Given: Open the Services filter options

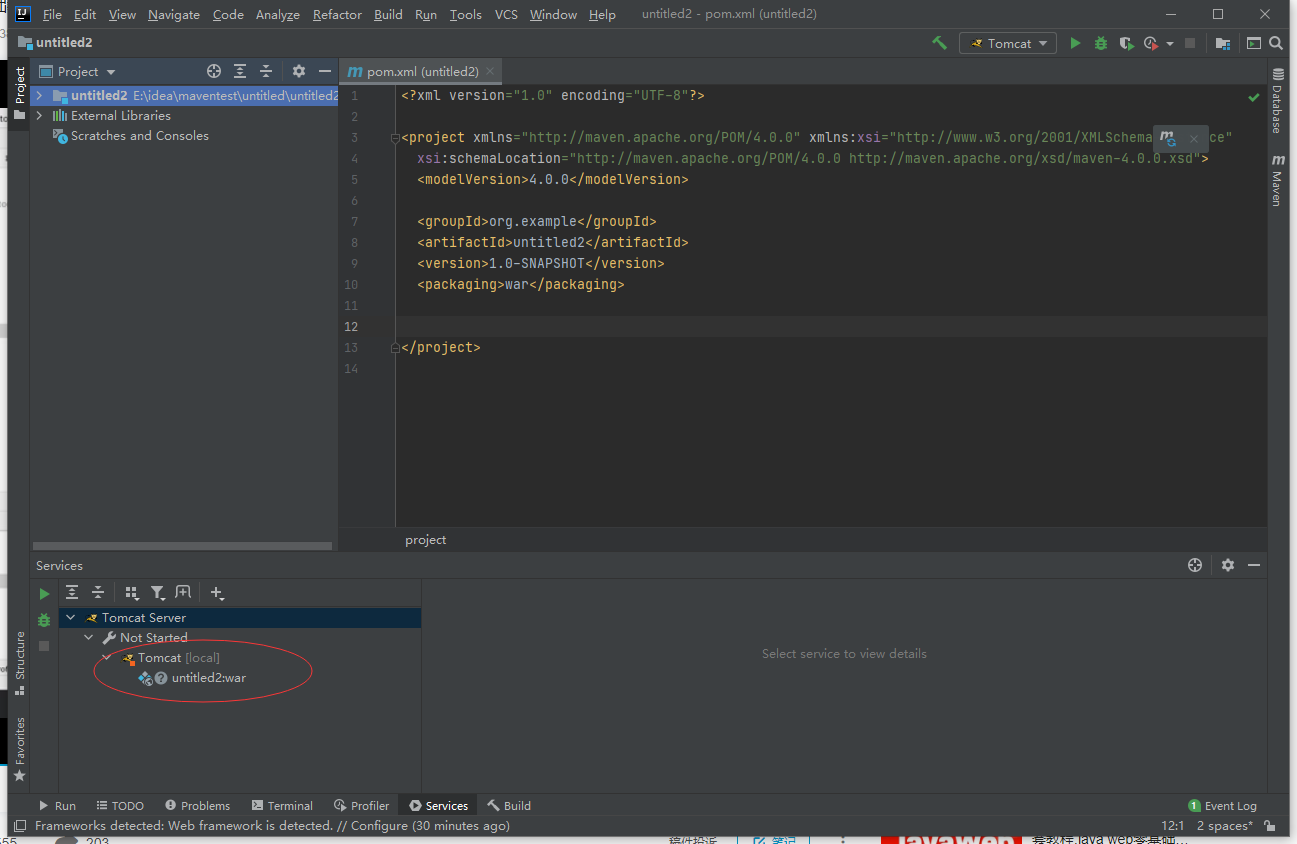Looking at the screenshot, I should point(158,593).
